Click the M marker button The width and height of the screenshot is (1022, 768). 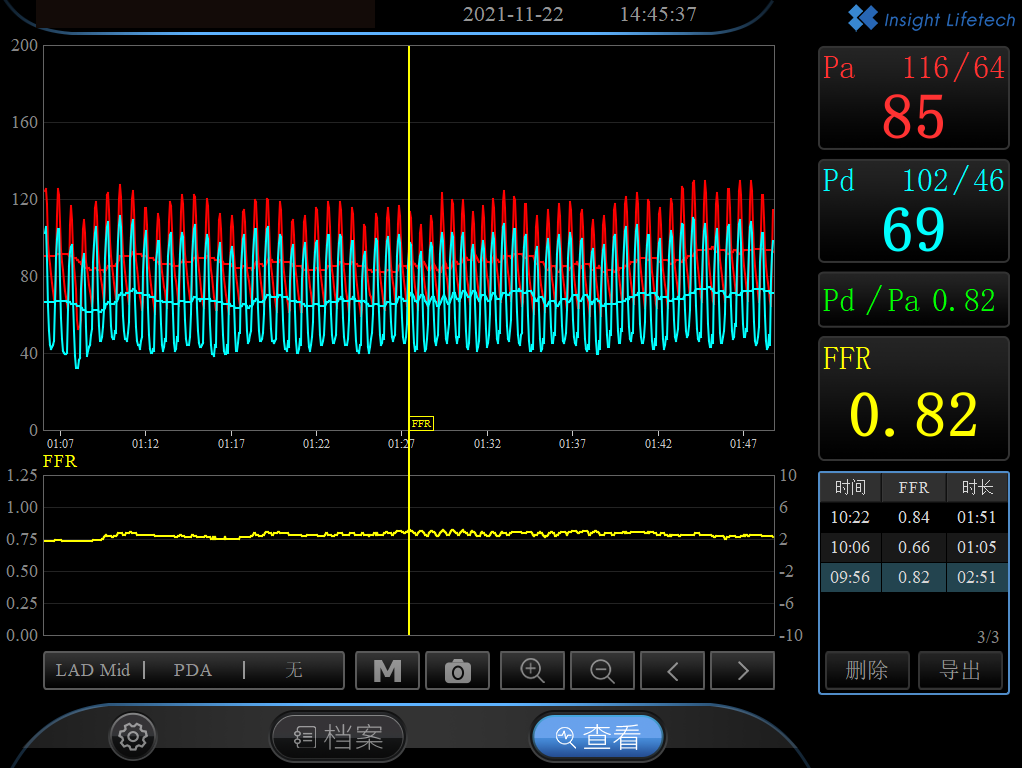(387, 671)
